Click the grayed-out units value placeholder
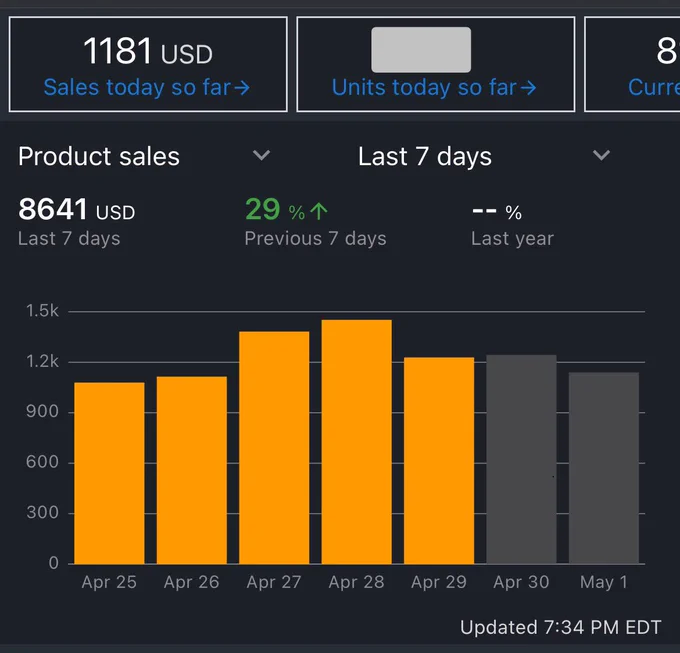This screenshot has height=653, width=680. (x=421, y=50)
